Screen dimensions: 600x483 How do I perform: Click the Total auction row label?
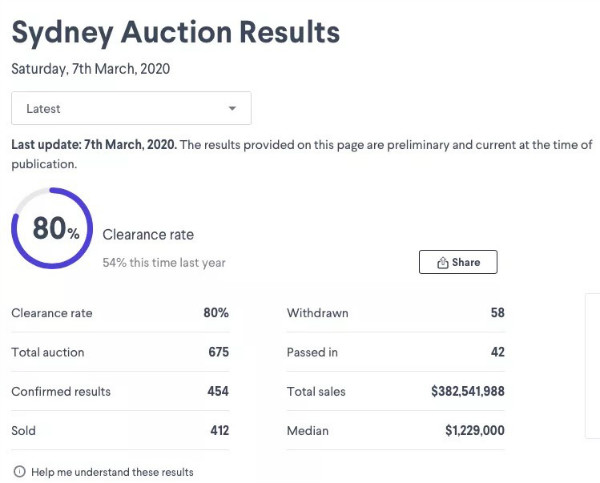pyautogui.click(x=48, y=352)
